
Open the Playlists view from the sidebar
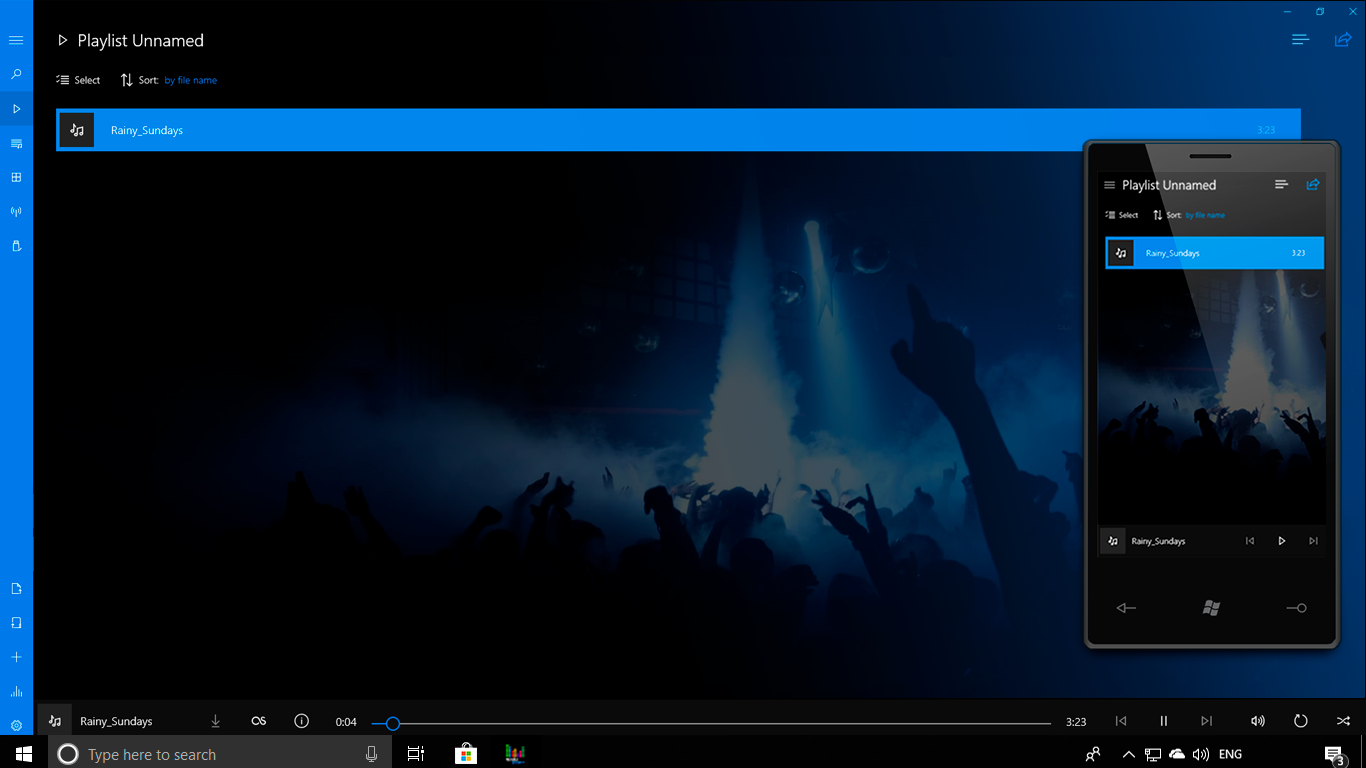point(15,143)
